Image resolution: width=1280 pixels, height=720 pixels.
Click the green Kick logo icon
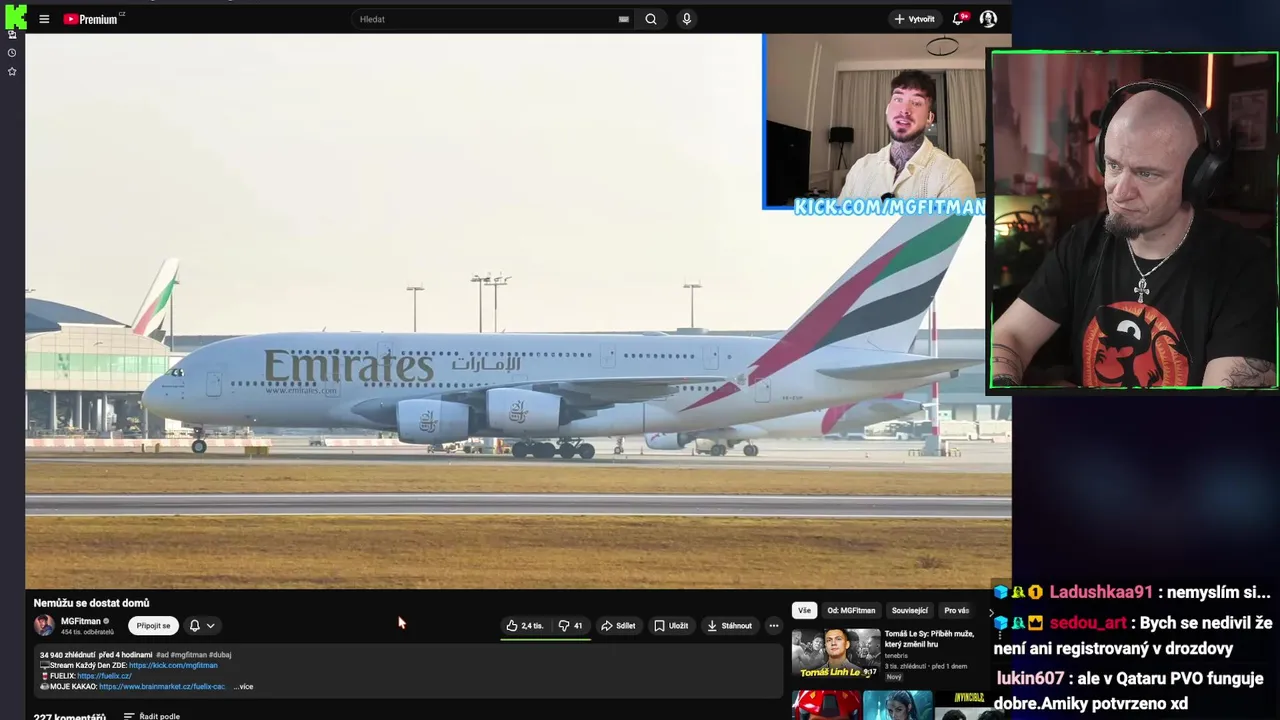(15, 15)
